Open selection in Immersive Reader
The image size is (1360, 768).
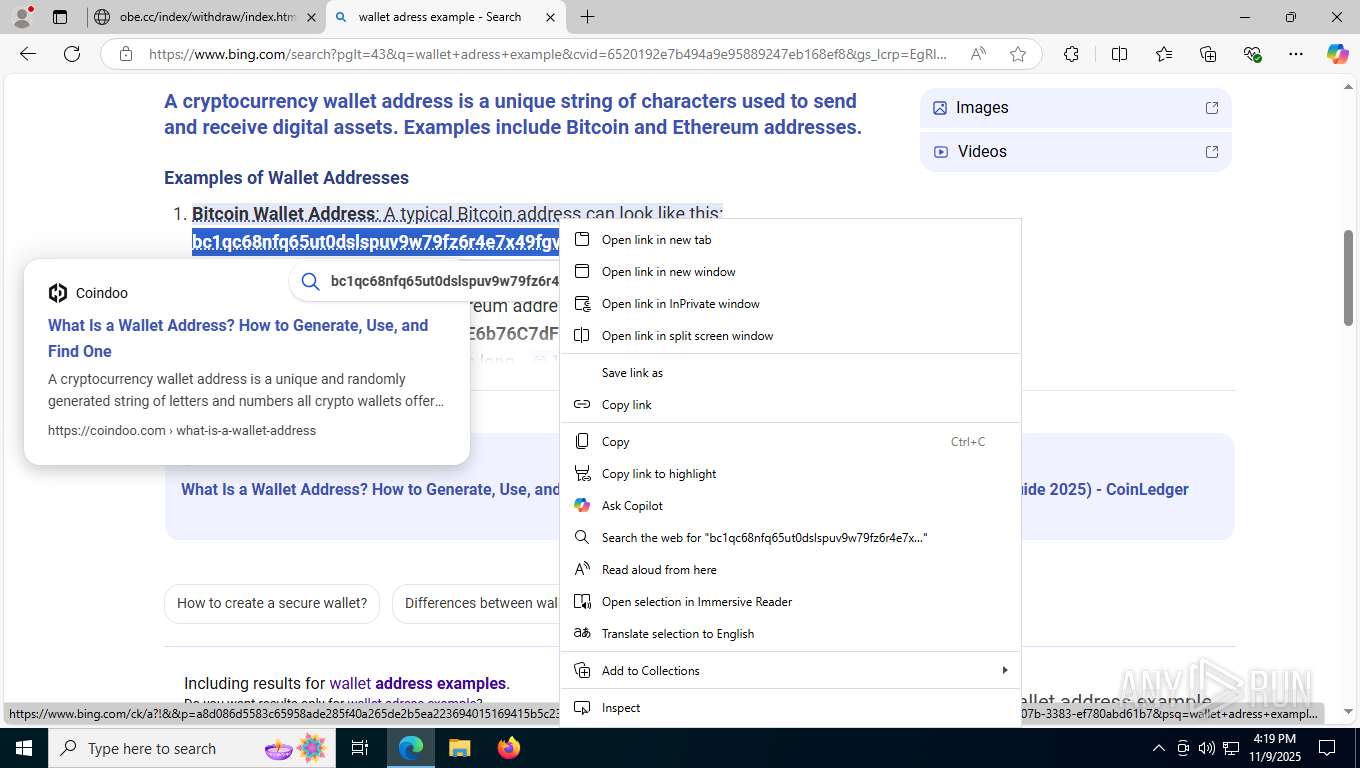pyautogui.click(x=790, y=602)
